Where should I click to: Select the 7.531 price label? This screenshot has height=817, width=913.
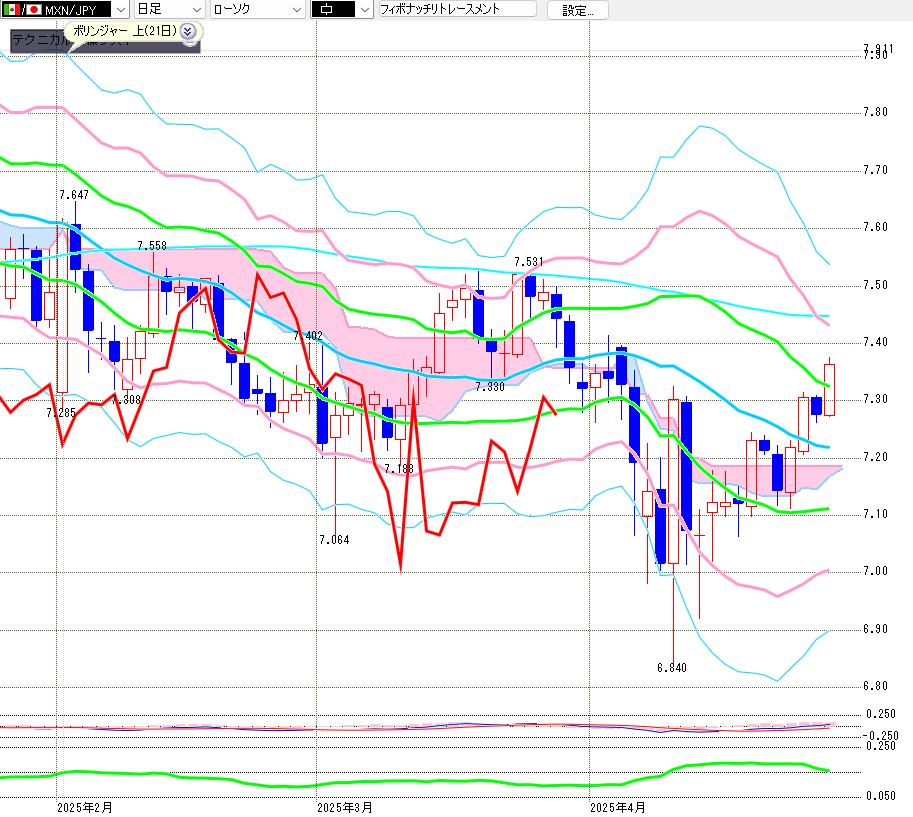point(529,262)
